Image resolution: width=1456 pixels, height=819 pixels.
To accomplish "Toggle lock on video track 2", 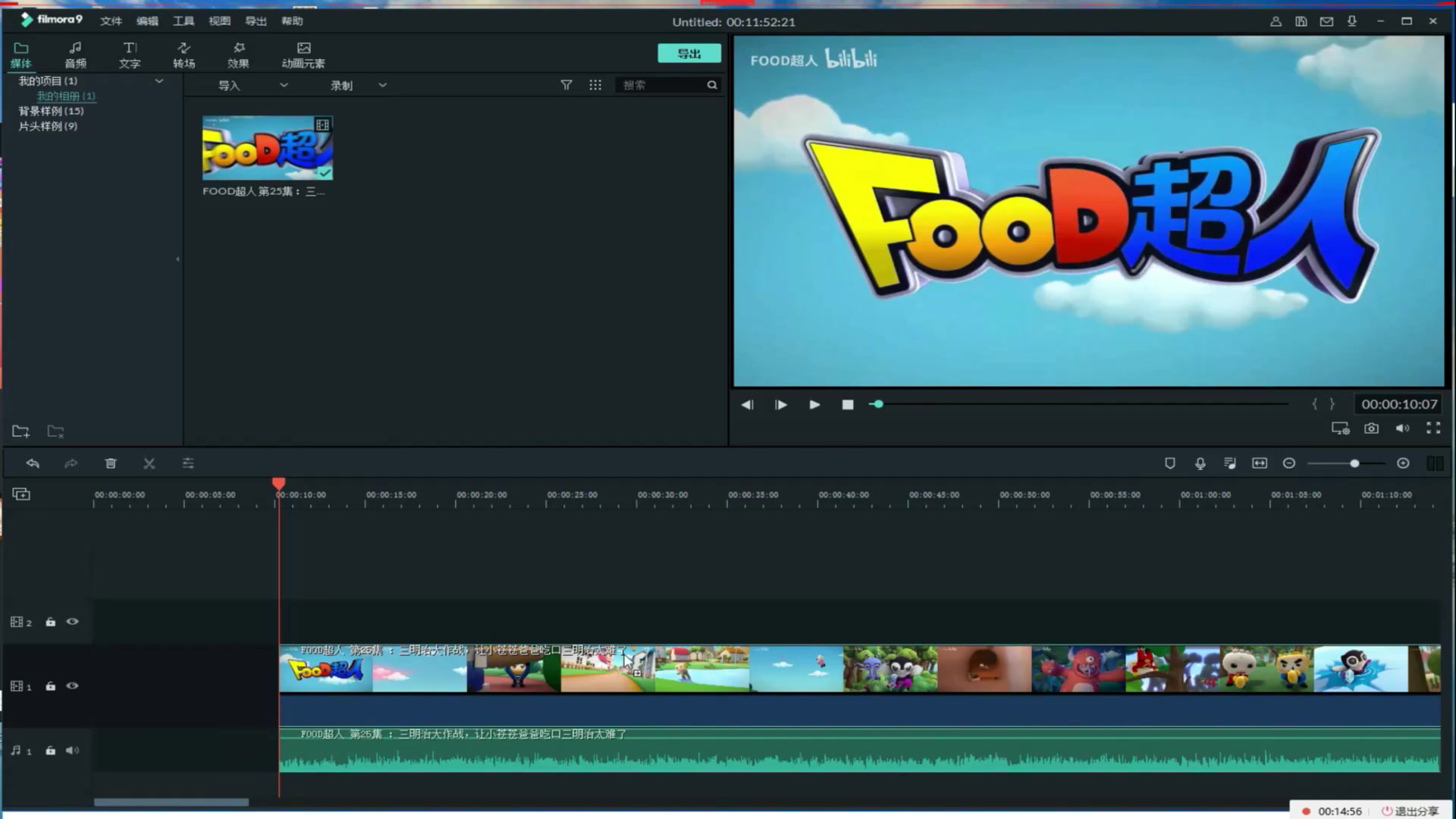I will coord(50,622).
